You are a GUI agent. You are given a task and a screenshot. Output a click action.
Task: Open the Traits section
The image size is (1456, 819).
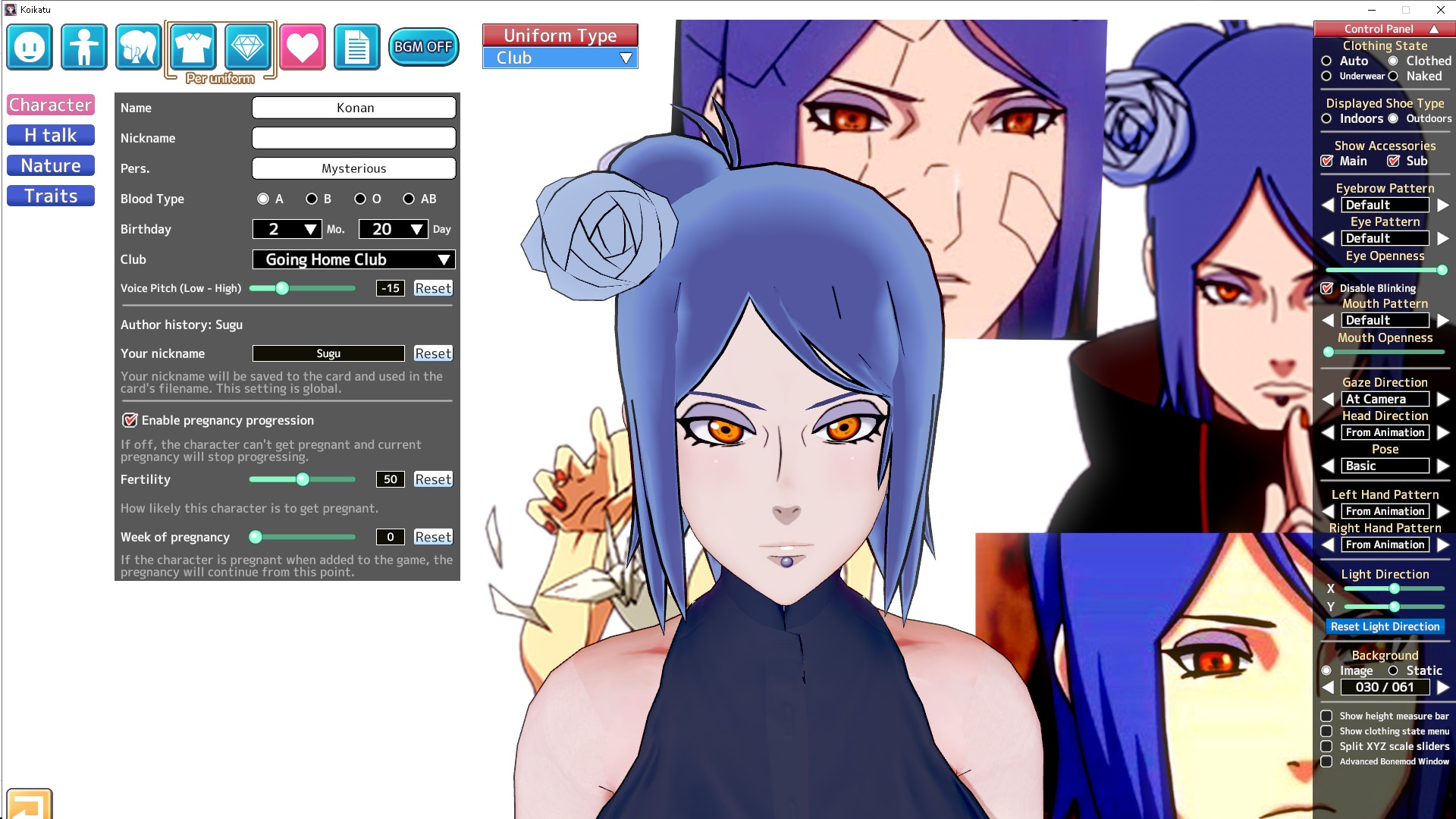pyautogui.click(x=51, y=196)
